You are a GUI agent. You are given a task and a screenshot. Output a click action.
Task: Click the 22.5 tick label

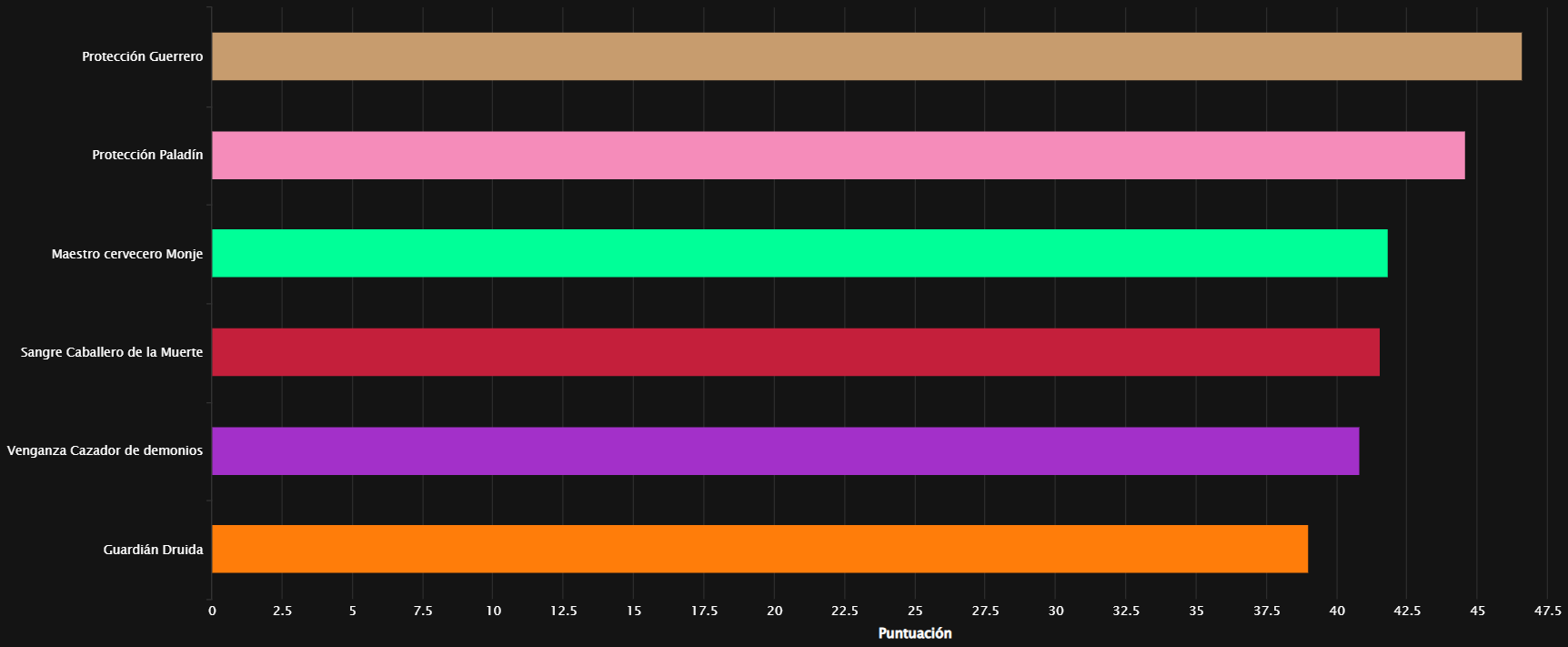point(845,611)
